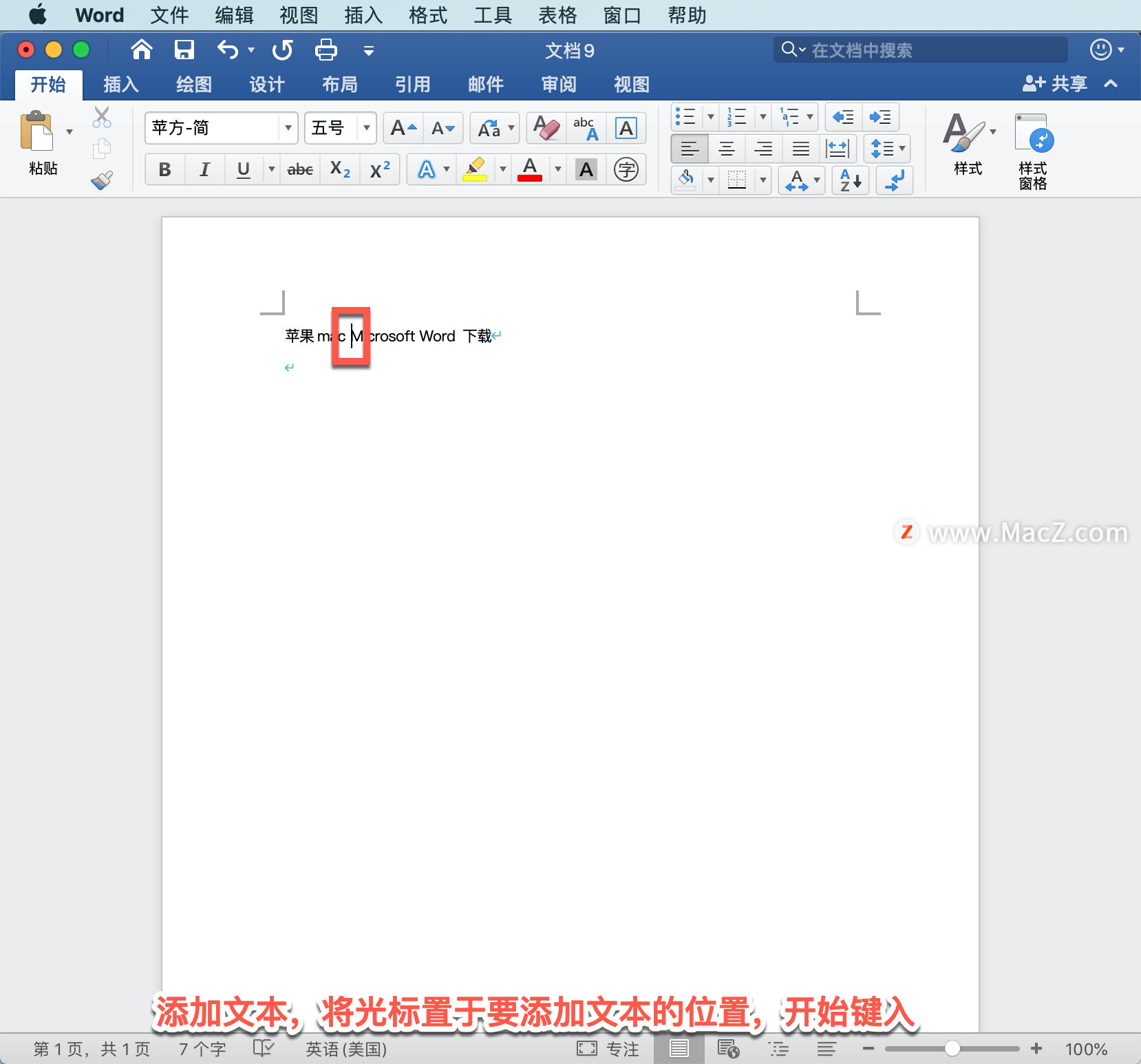Toggle underline formatting
The height and width of the screenshot is (1064, 1141).
click(x=244, y=169)
